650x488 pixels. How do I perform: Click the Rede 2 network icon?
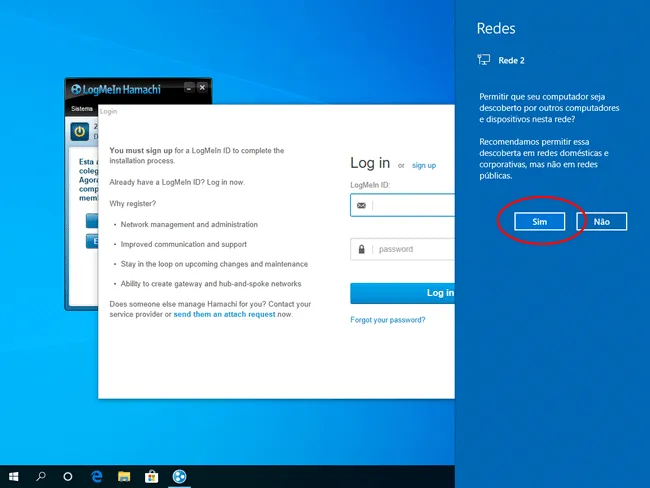coord(484,60)
